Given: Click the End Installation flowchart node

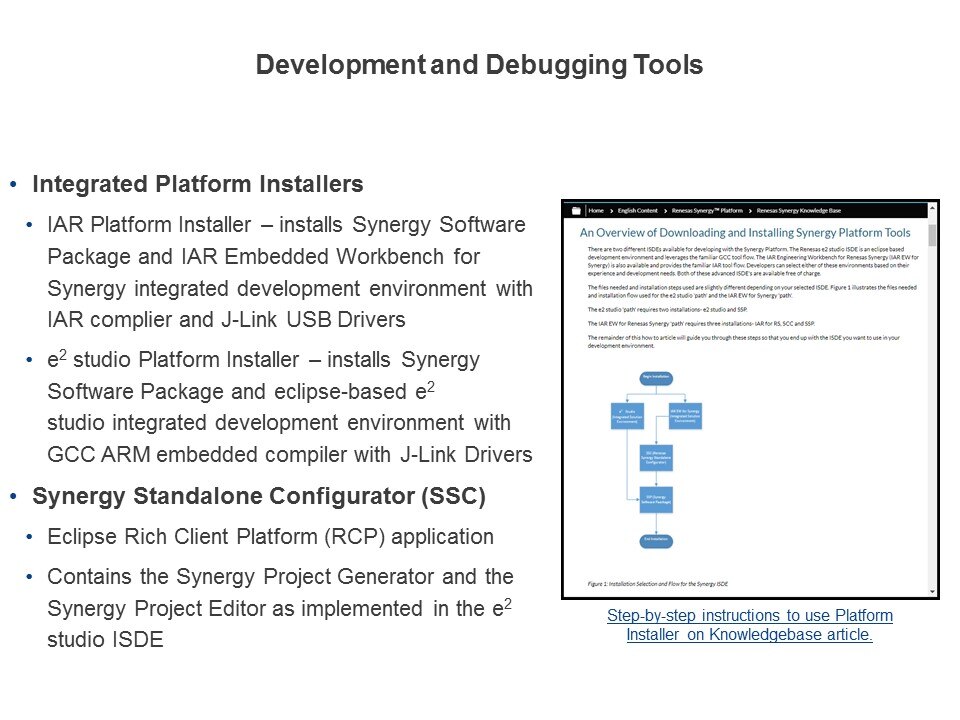Looking at the screenshot, I should (x=656, y=540).
